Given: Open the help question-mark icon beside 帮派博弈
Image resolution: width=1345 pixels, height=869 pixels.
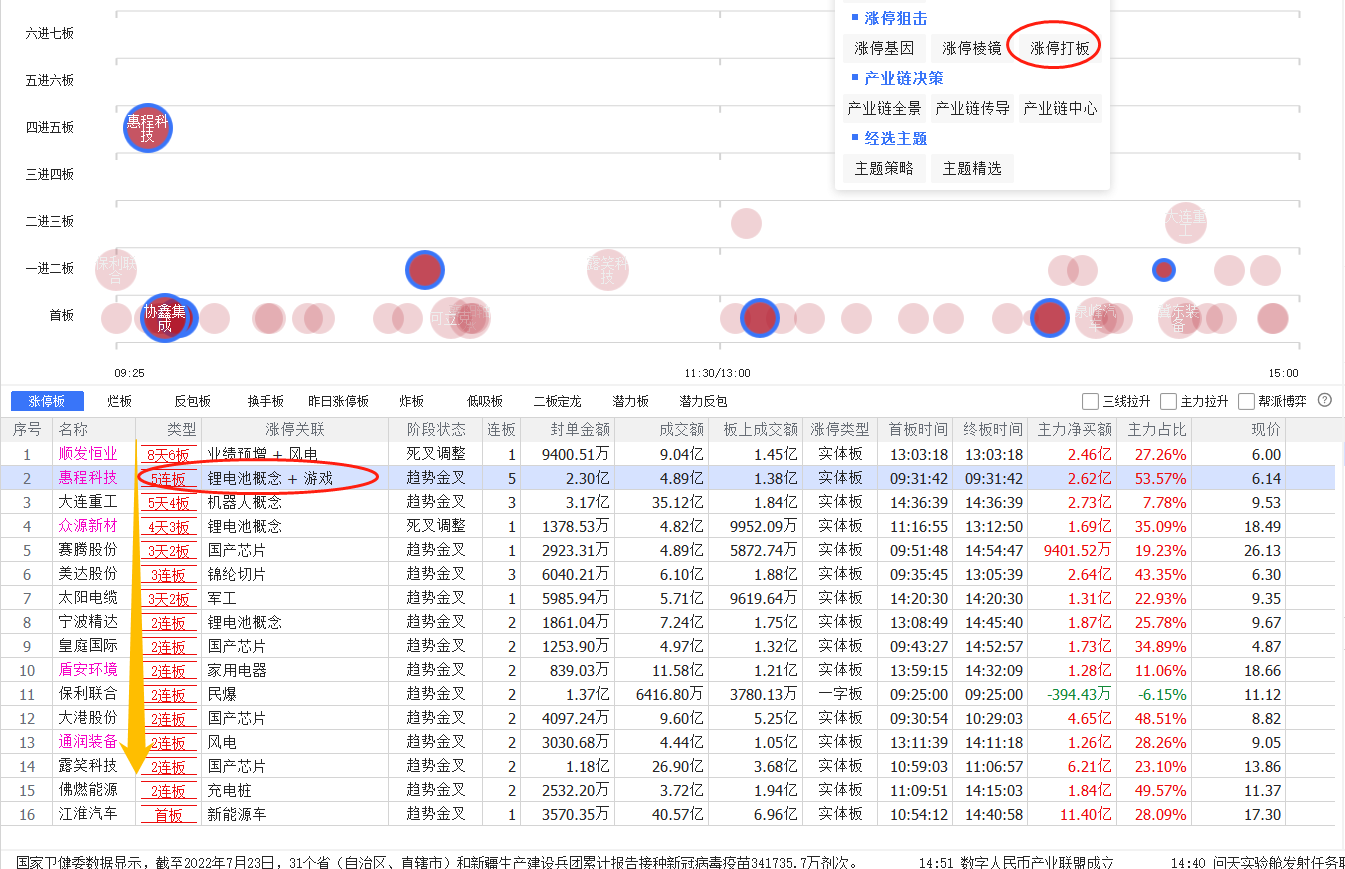Looking at the screenshot, I should pyautogui.click(x=1325, y=400).
